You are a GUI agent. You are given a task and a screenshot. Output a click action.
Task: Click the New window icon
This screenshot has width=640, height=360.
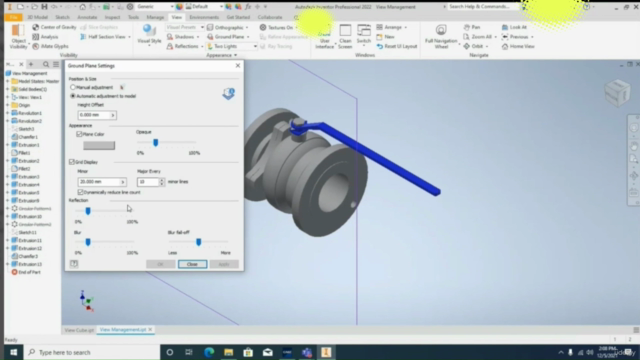click(380, 37)
